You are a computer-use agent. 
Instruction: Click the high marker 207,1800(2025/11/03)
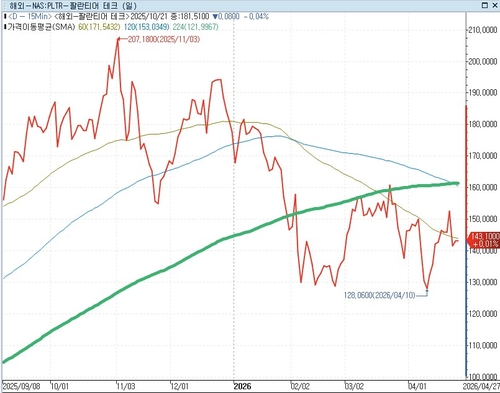click(x=164, y=39)
